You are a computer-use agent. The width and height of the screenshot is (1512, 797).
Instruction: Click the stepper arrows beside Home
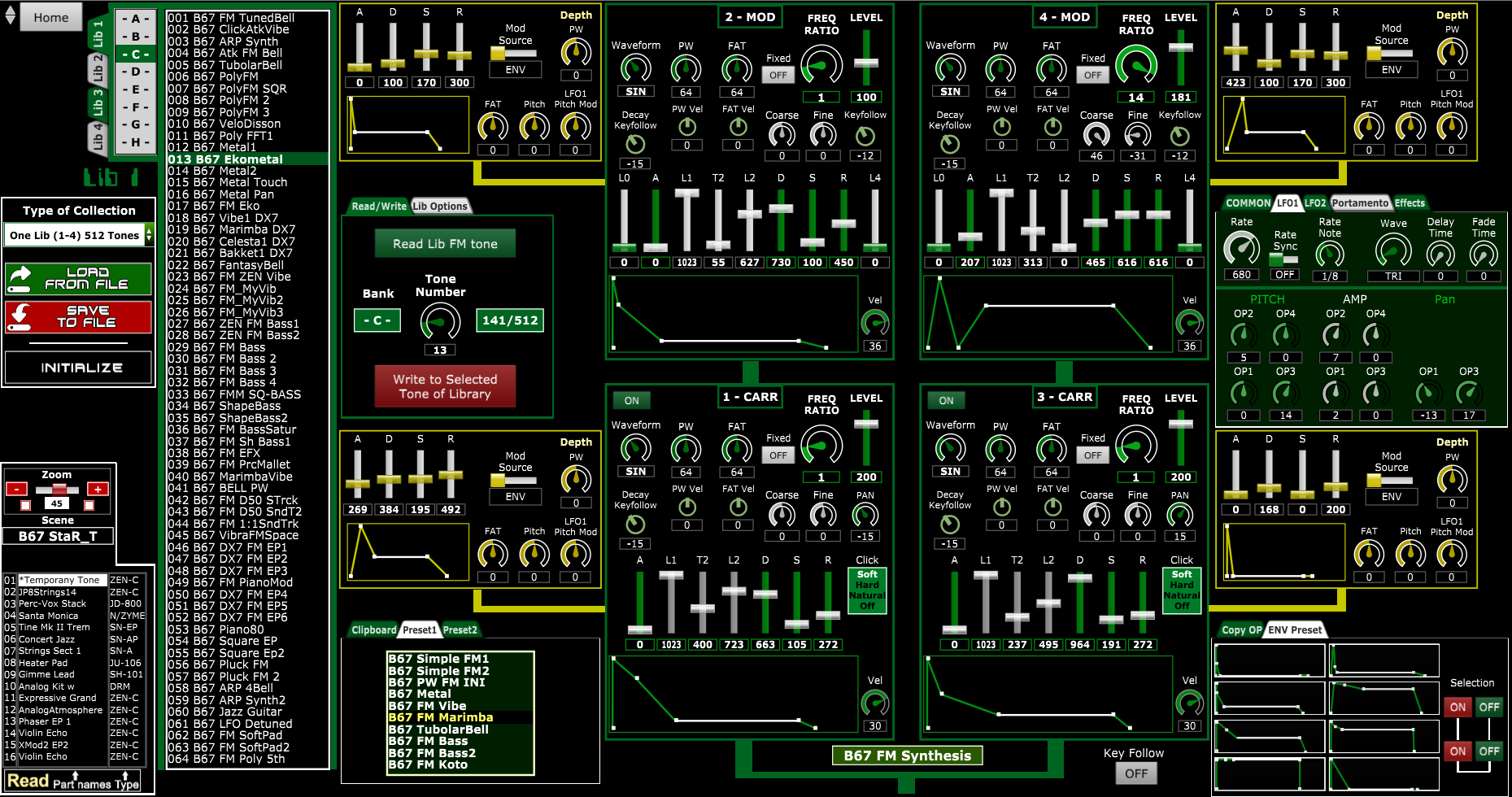pos(10,15)
